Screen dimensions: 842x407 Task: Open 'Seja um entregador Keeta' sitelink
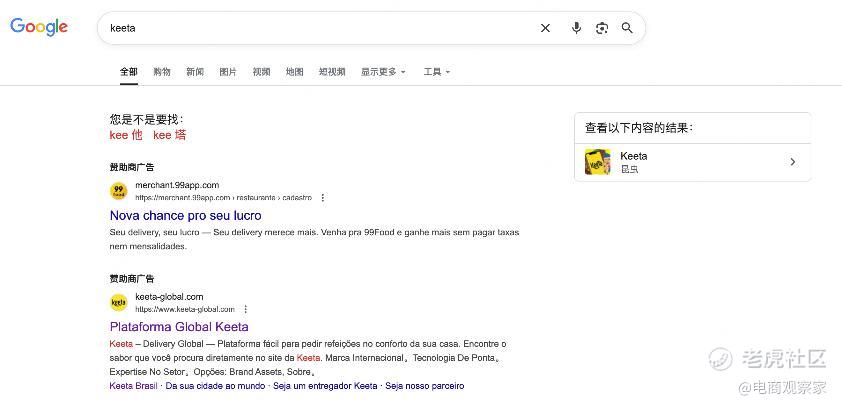(x=325, y=386)
